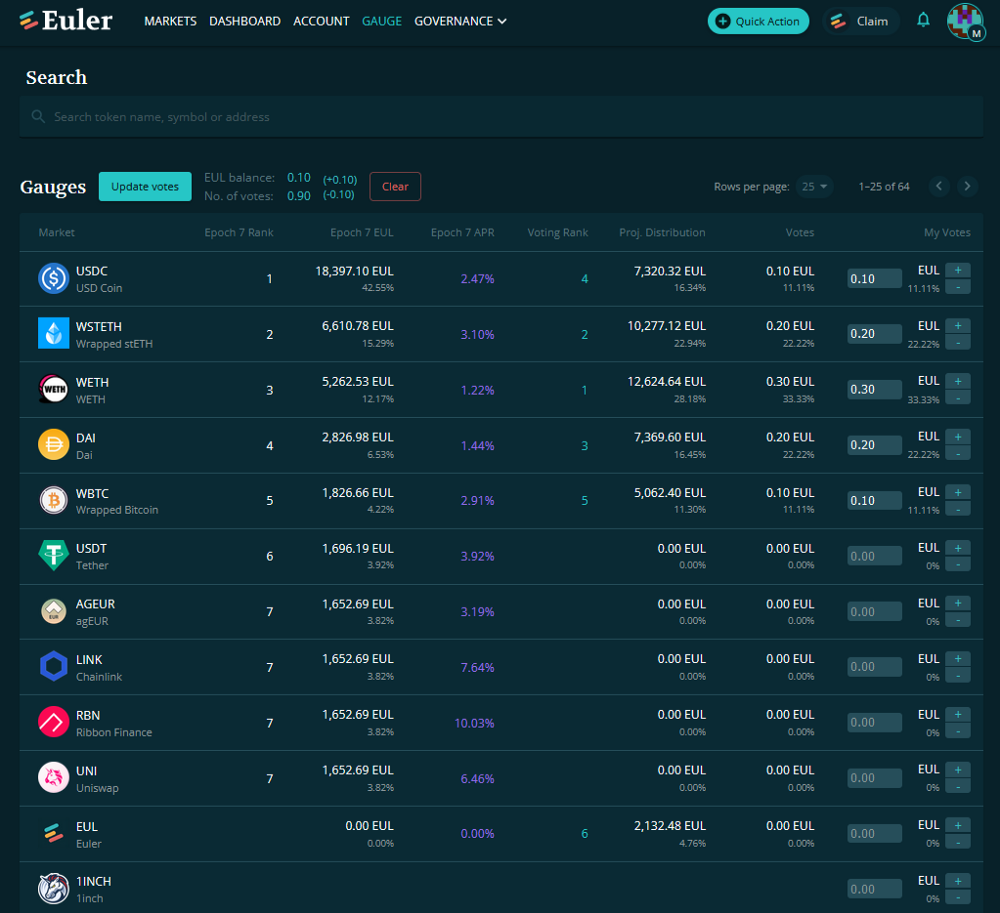Open the notifications bell
The image size is (1000, 913).
pyautogui.click(x=923, y=20)
